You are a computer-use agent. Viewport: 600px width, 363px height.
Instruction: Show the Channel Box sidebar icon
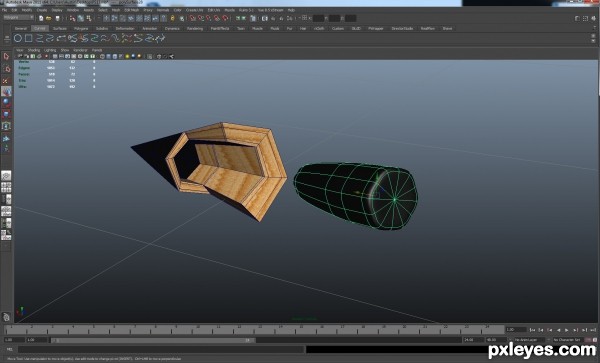point(593,18)
